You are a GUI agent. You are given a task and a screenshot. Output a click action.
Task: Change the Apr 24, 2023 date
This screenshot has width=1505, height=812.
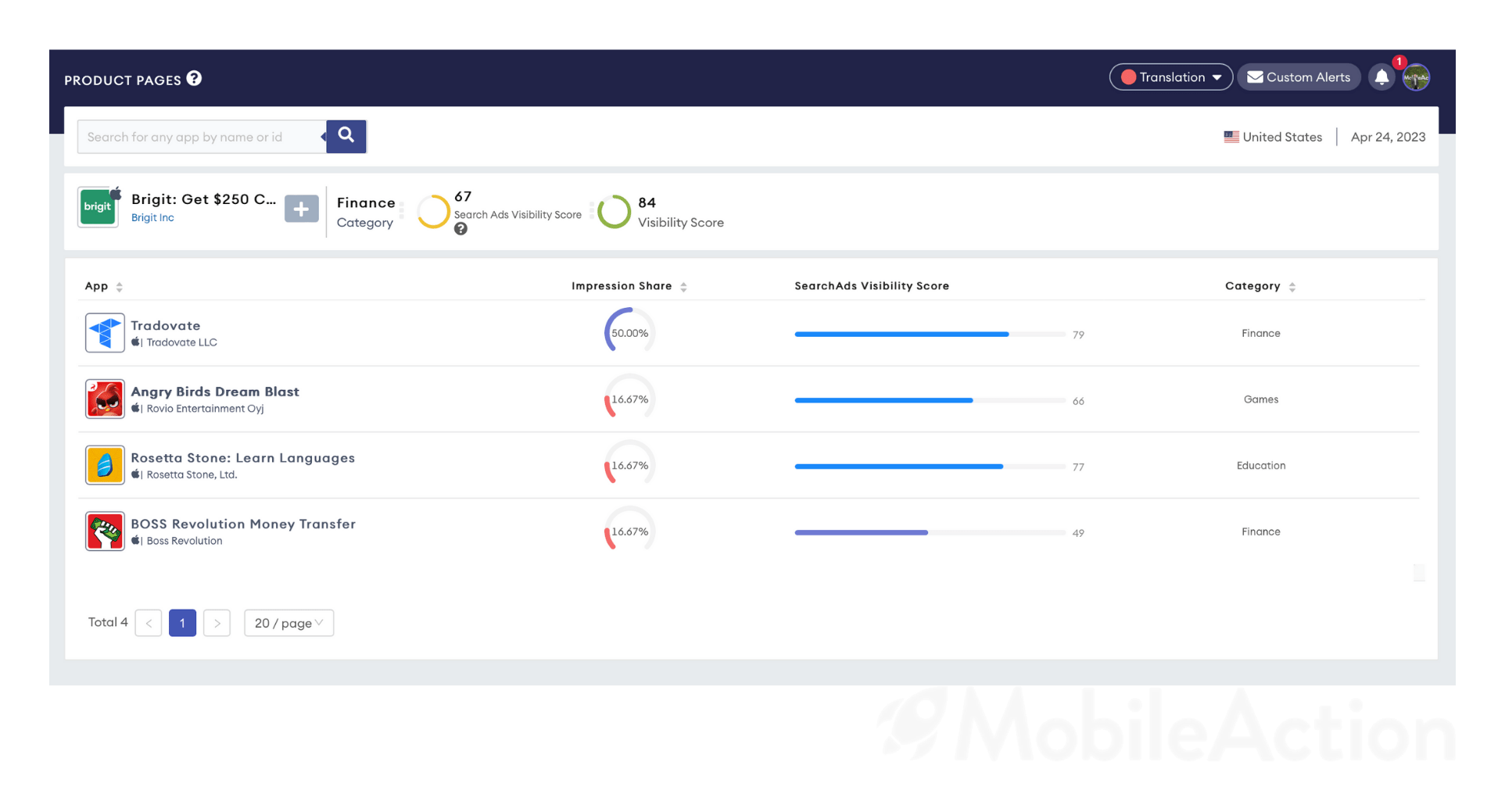pyautogui.click(x=1388, y=137)
